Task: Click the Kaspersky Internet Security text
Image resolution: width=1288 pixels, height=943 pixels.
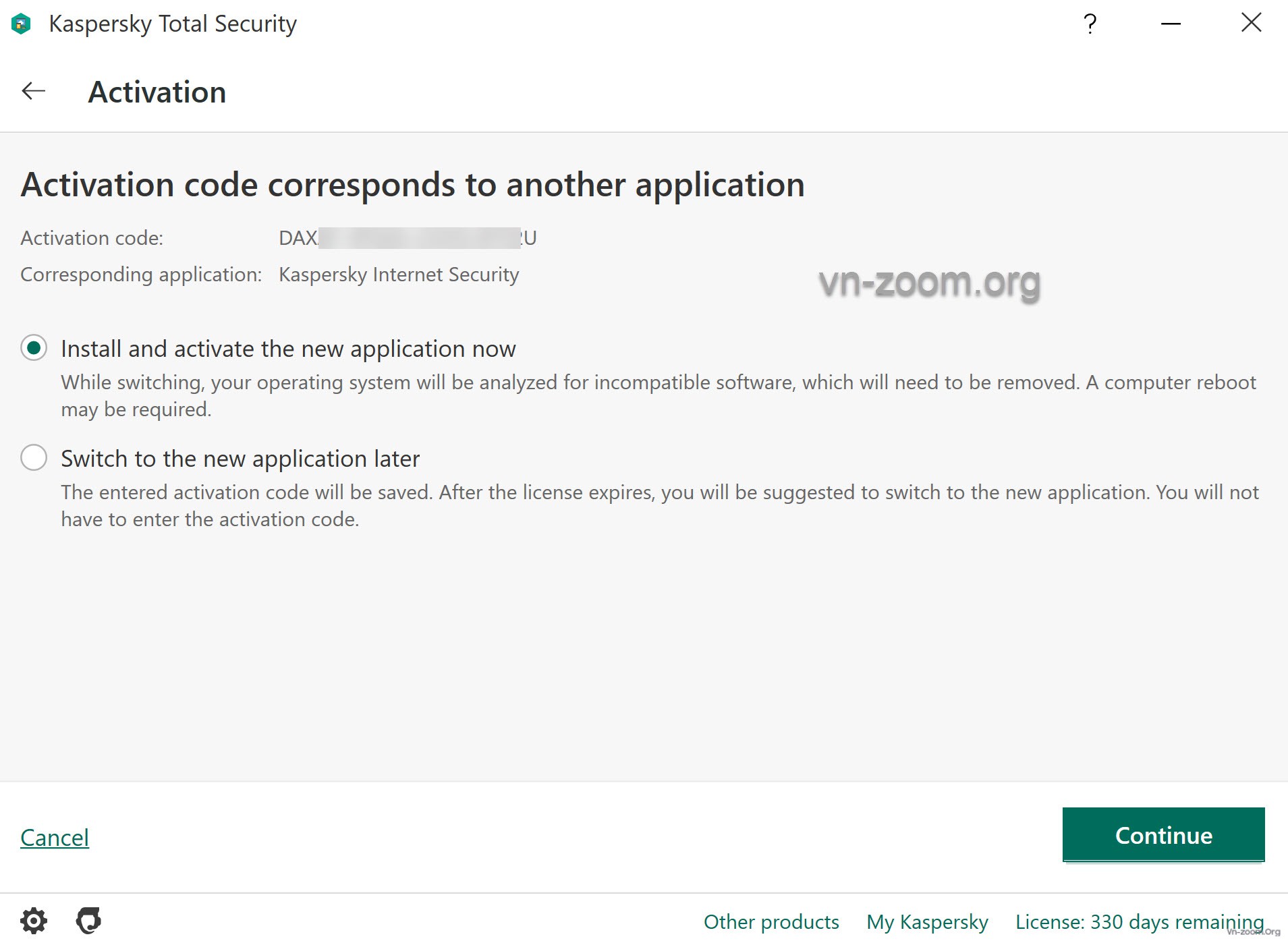Action: (399, 275)
